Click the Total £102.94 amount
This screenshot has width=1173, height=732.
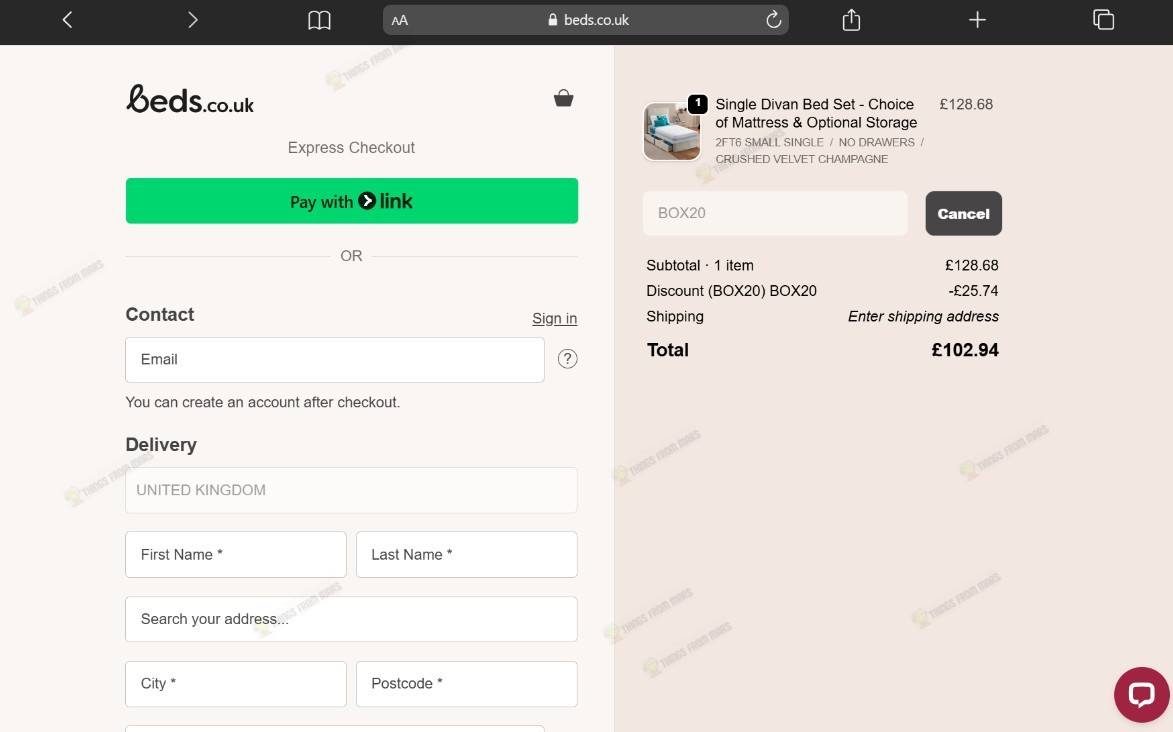965,350
